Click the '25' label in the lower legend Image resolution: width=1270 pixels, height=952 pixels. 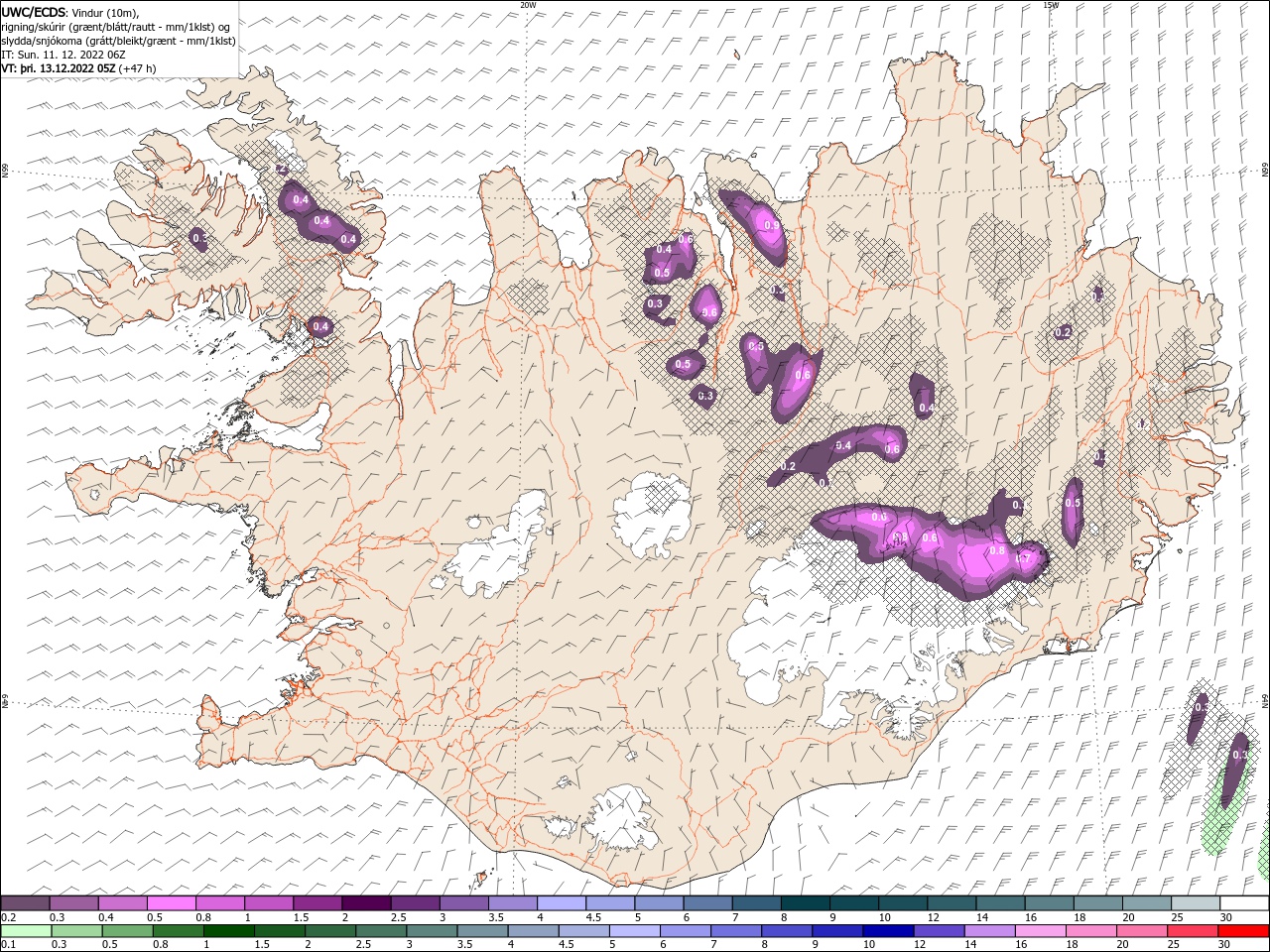point(1175,945)
